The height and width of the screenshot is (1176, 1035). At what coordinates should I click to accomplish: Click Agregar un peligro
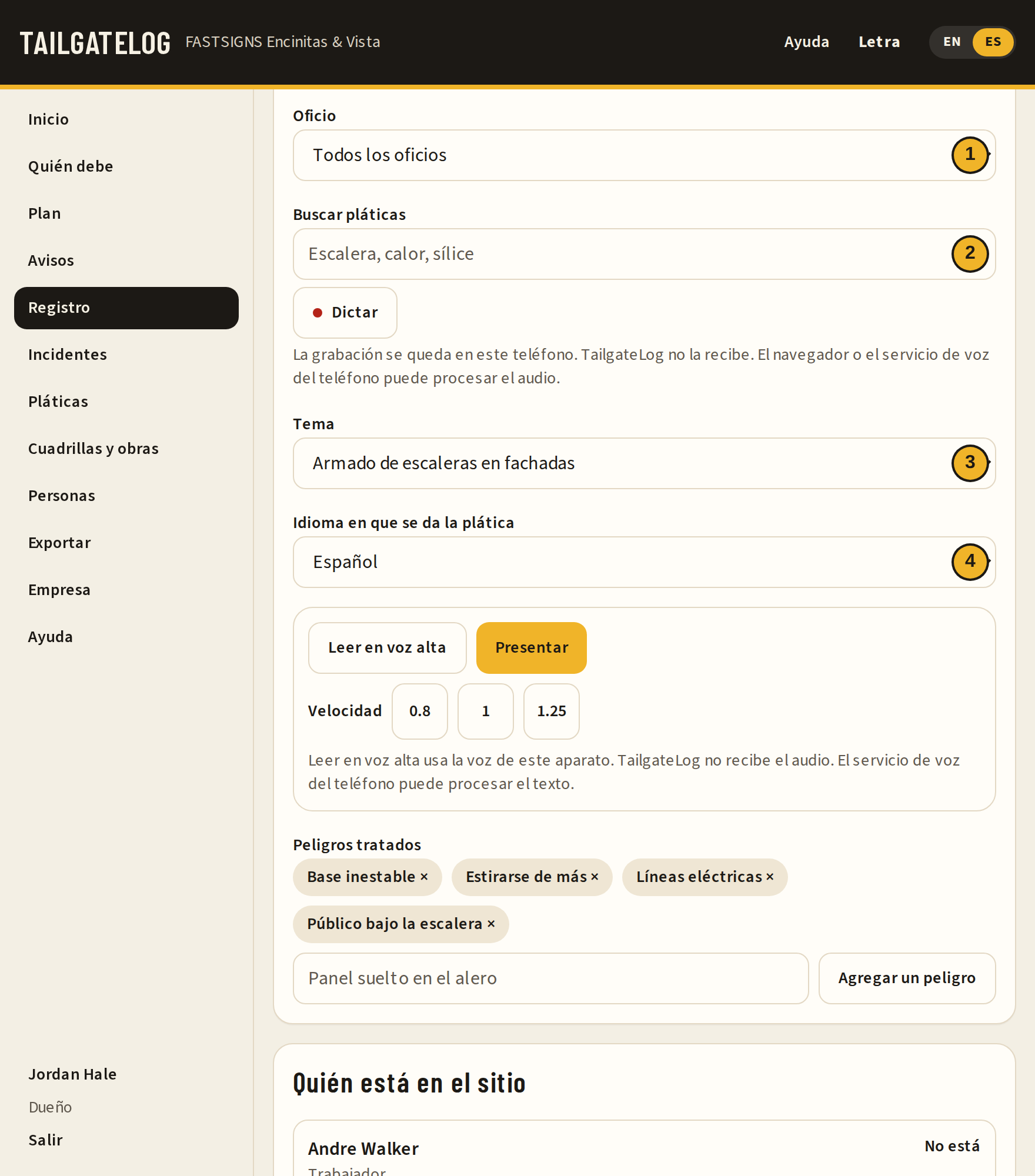click(907, 978)
